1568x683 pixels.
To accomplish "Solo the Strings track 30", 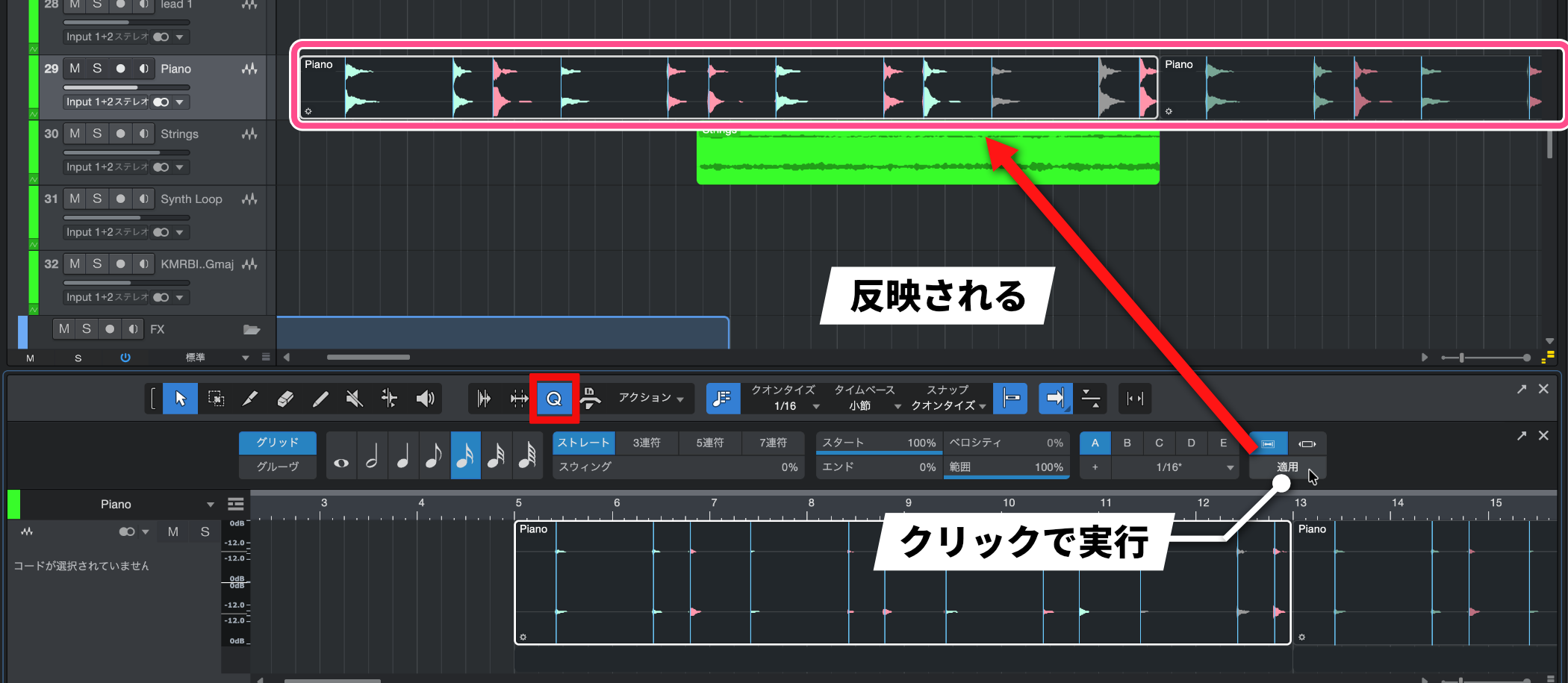I will click(96, 133).
